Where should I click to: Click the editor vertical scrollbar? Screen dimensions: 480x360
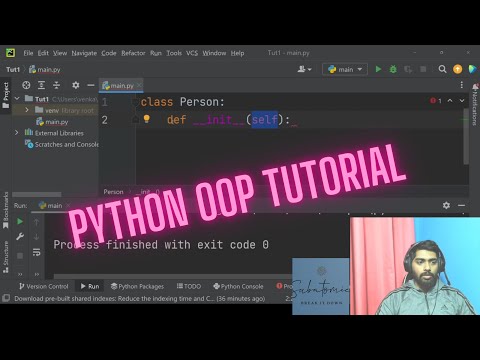(x=466, y=136)
